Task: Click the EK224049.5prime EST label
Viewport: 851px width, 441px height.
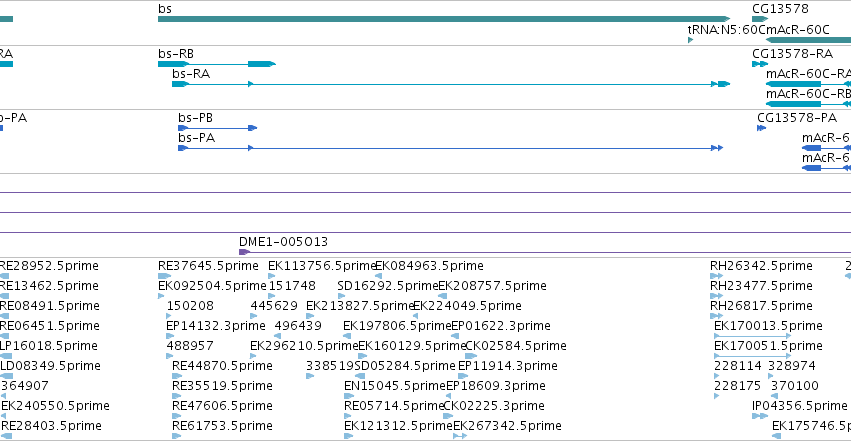Action: pyautogui.click(x=467, y=306)
